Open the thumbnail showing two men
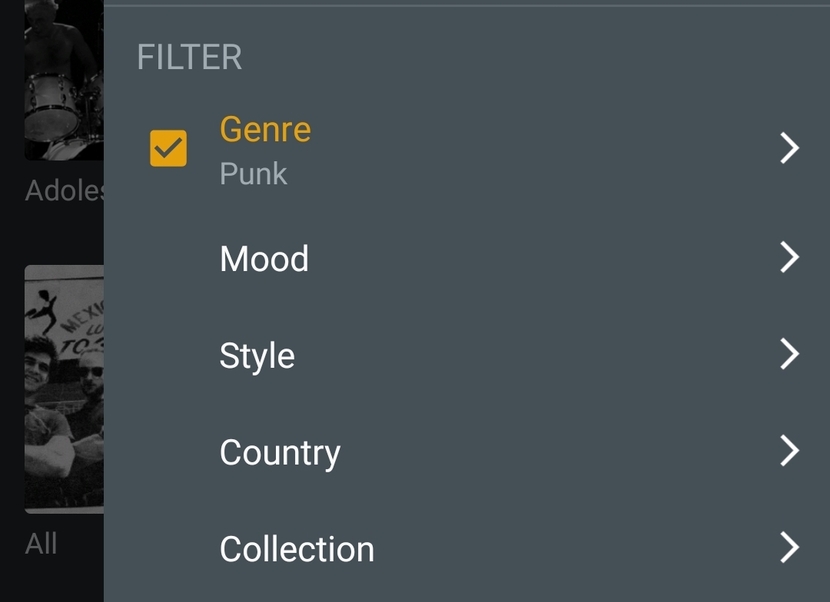 point(64,388)
